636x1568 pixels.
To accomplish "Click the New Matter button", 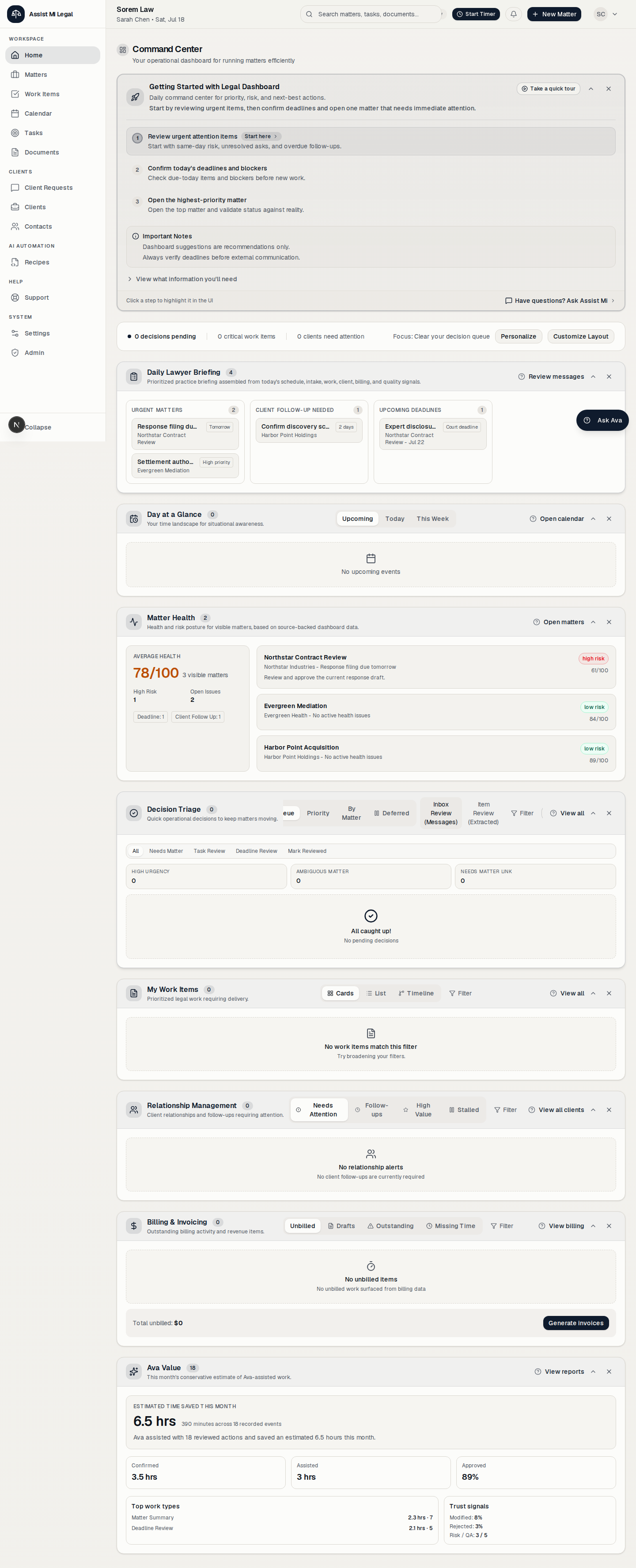I will (x=554, y=14).
